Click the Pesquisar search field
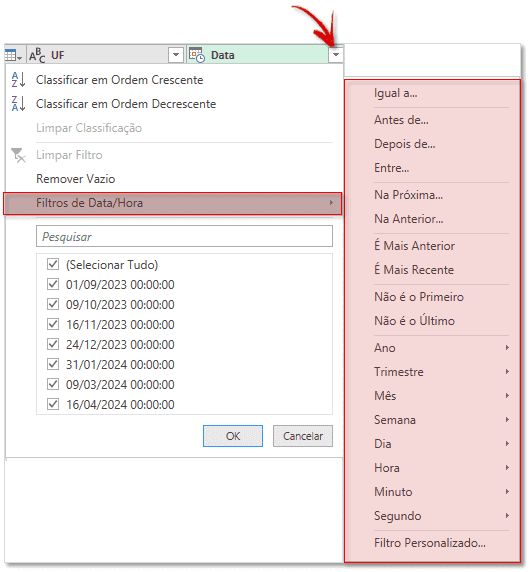The height and width of the screenshot is (572, 530). [x=184, y=236]
